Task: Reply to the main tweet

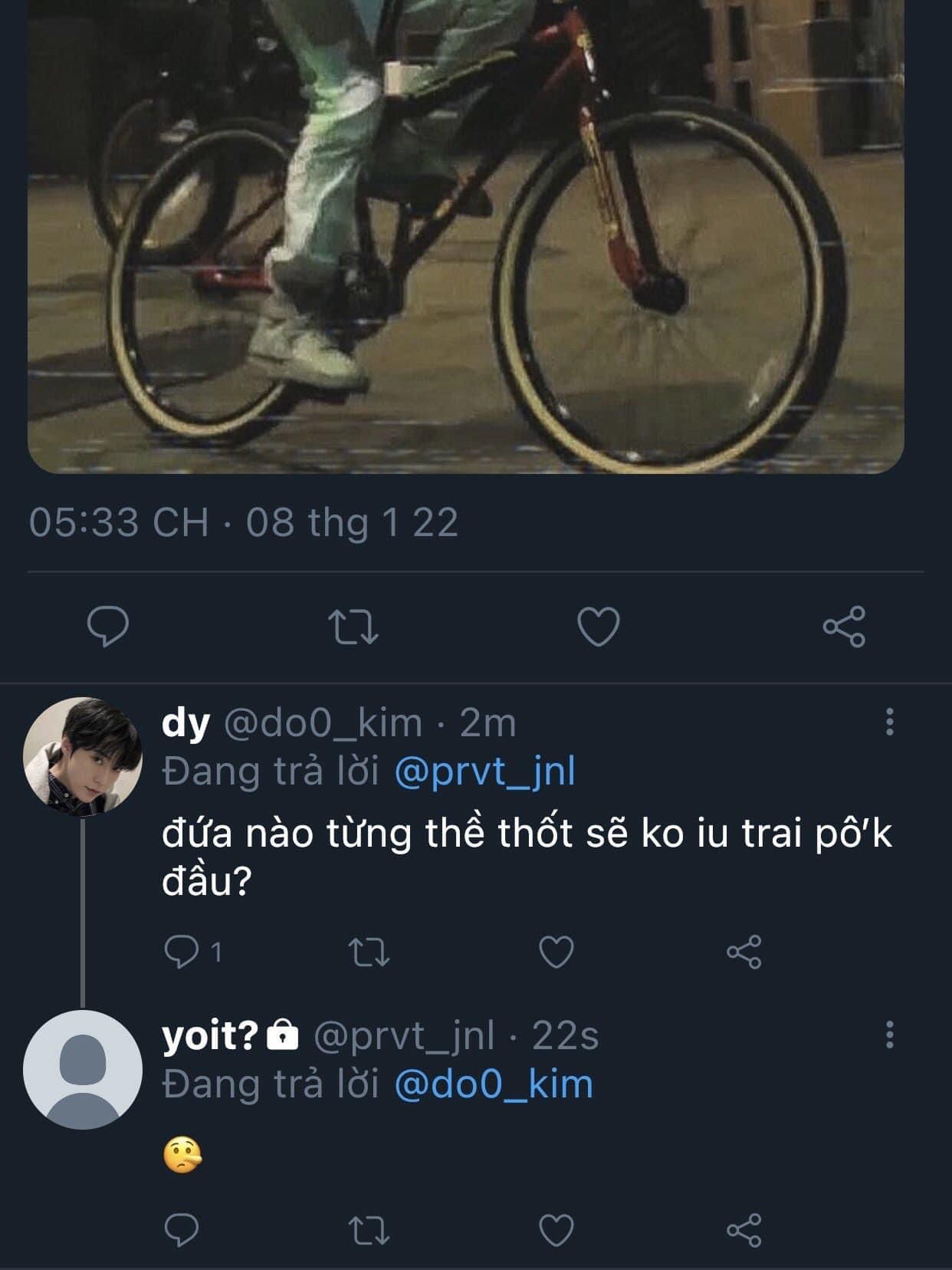Action: [108, 627]
